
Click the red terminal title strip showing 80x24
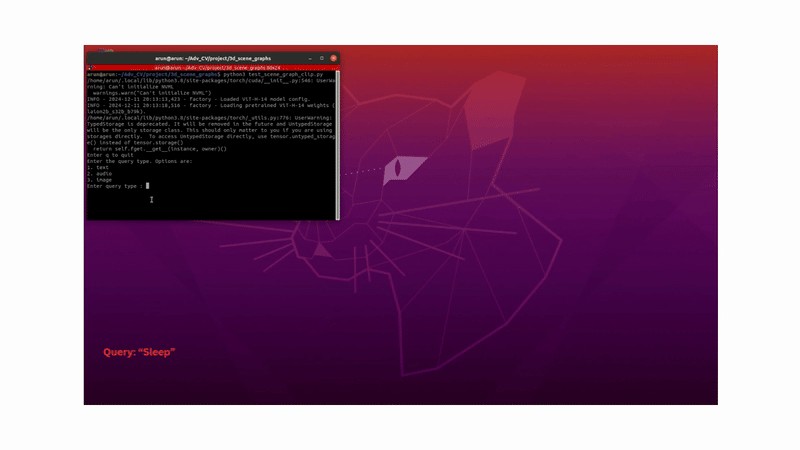coord(213,67)
